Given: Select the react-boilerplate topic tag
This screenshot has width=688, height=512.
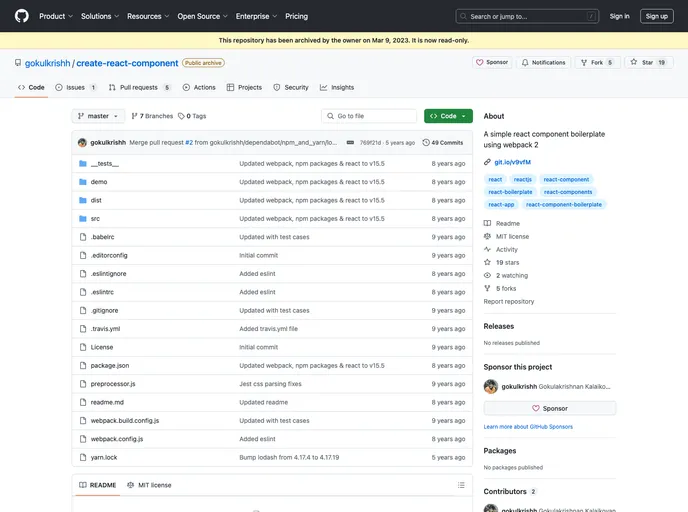Looking at the screenshot, I should tap(510, 192).
